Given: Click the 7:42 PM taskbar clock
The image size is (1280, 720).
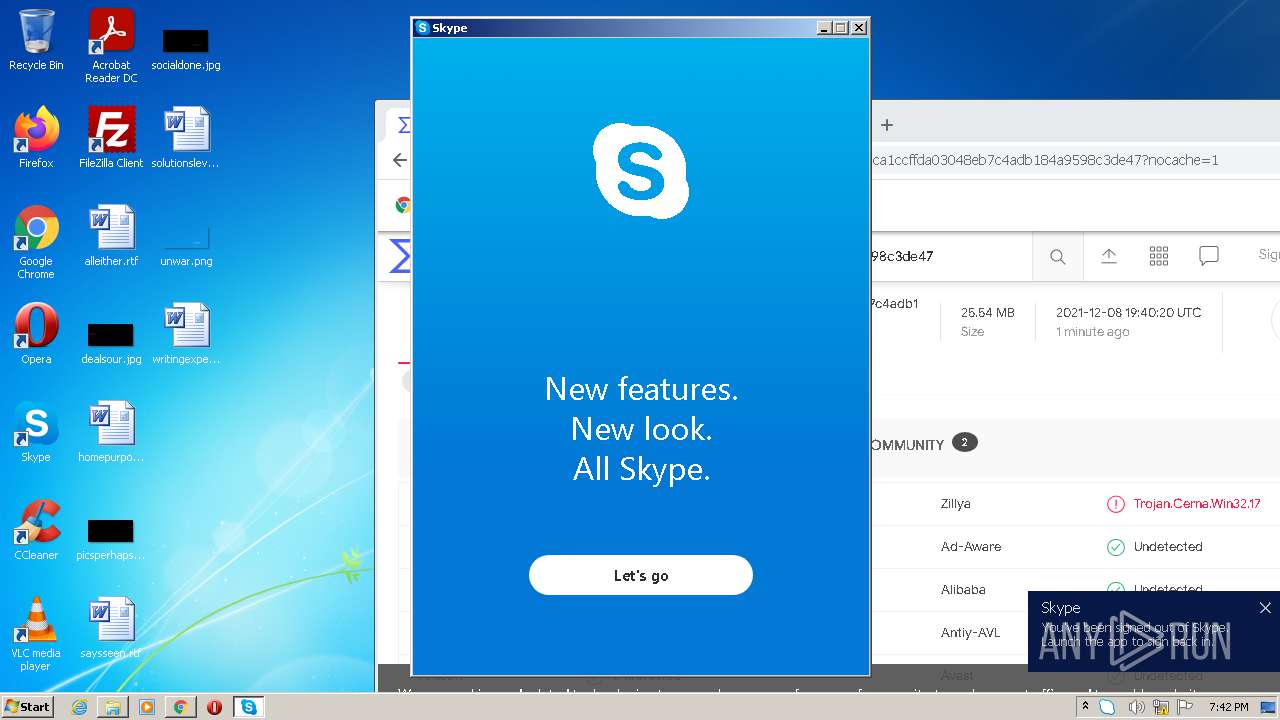Looking at the screenshot, I should coord(1228,707).
